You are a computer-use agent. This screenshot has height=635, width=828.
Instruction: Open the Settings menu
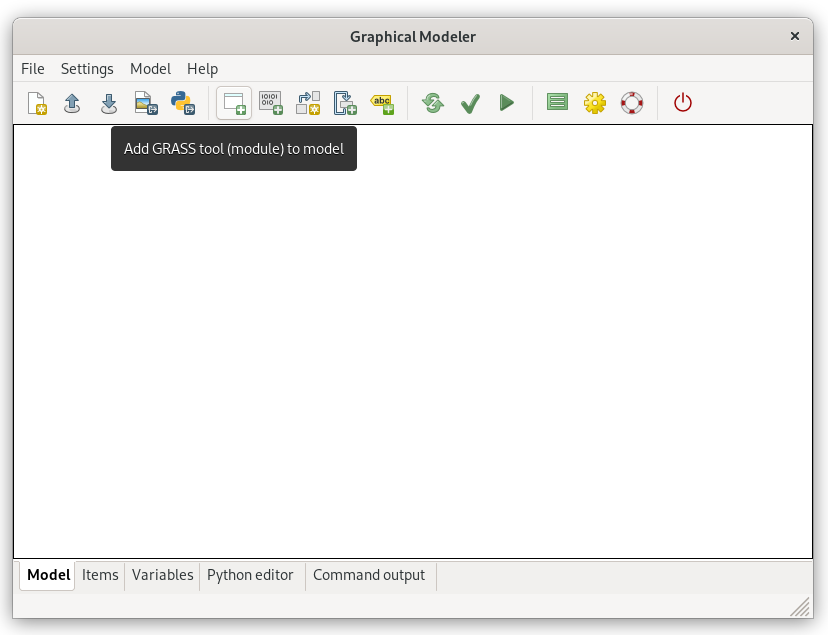point(87,69)
